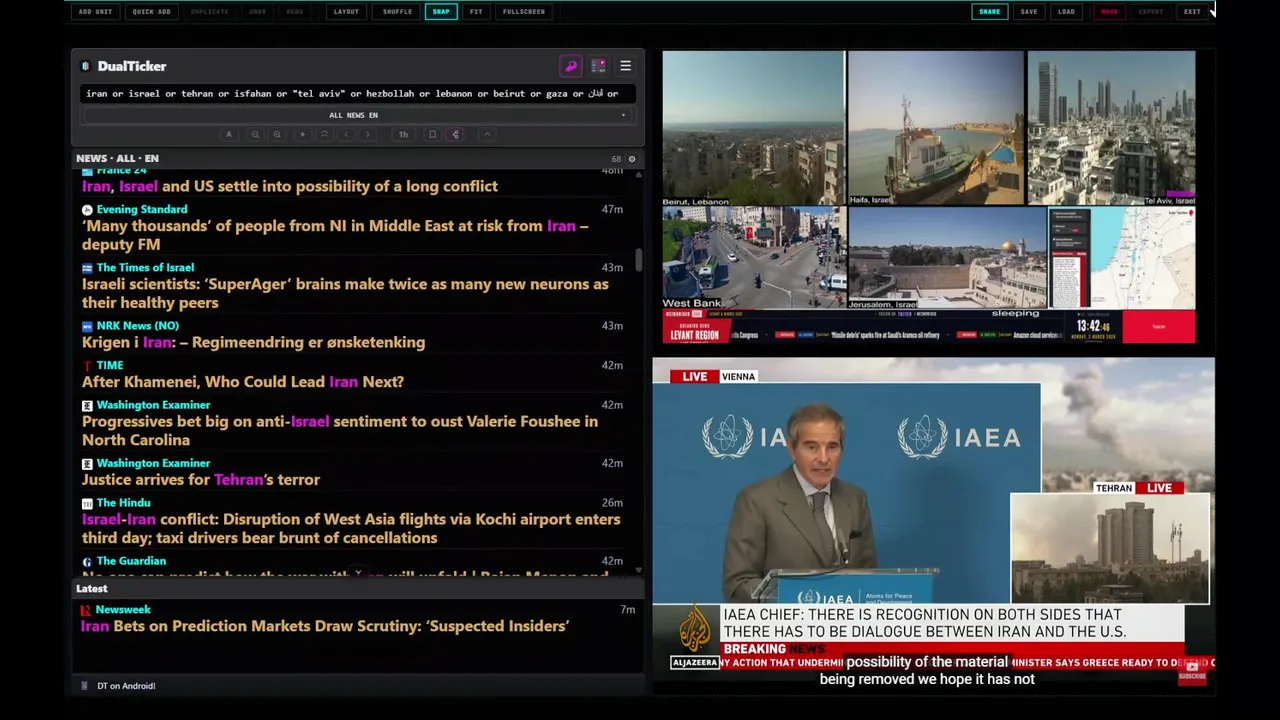Click the keyword search query field
1280x720 pixels.
click(x=357, y=94)
